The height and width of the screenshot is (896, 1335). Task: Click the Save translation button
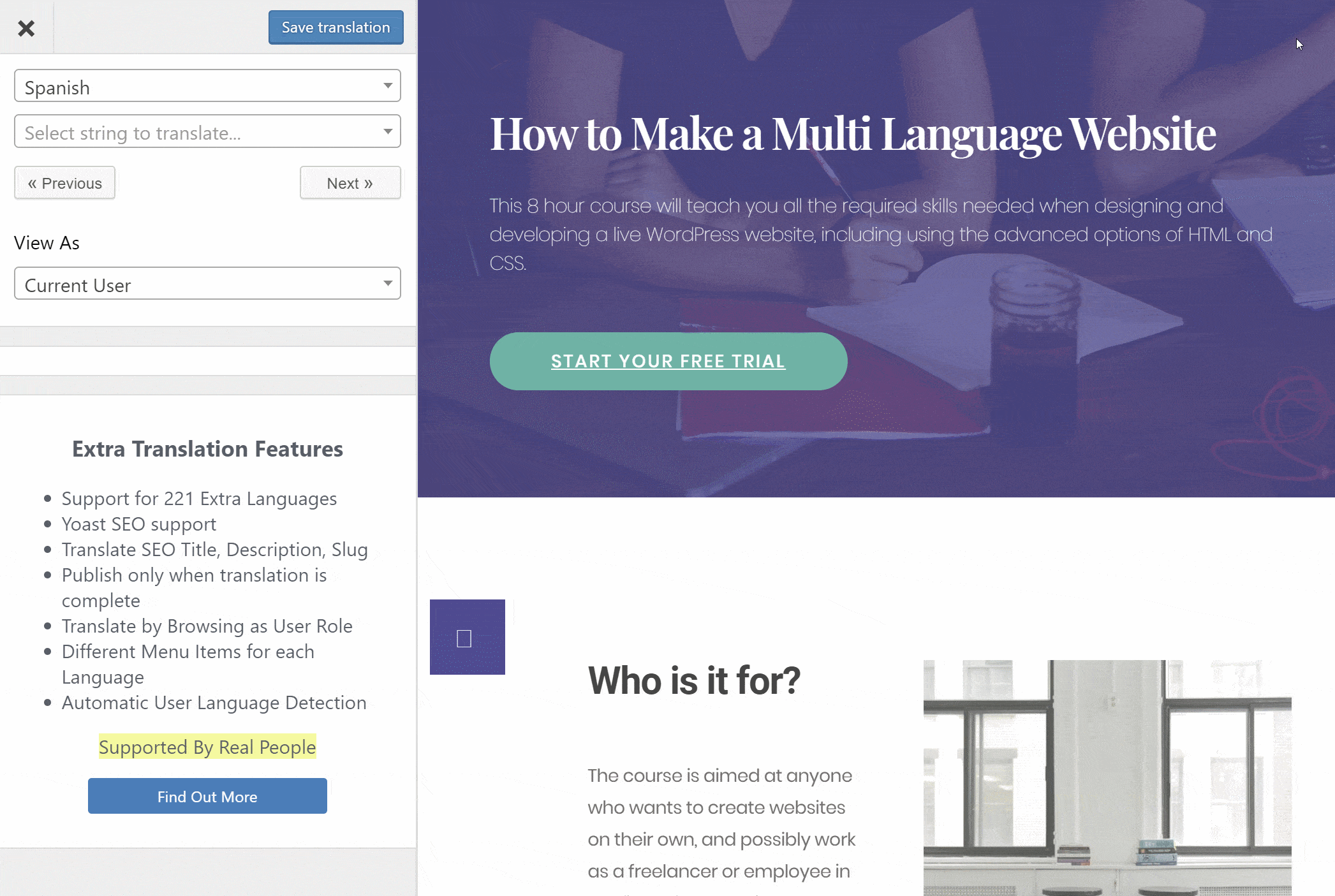point(336,27)
